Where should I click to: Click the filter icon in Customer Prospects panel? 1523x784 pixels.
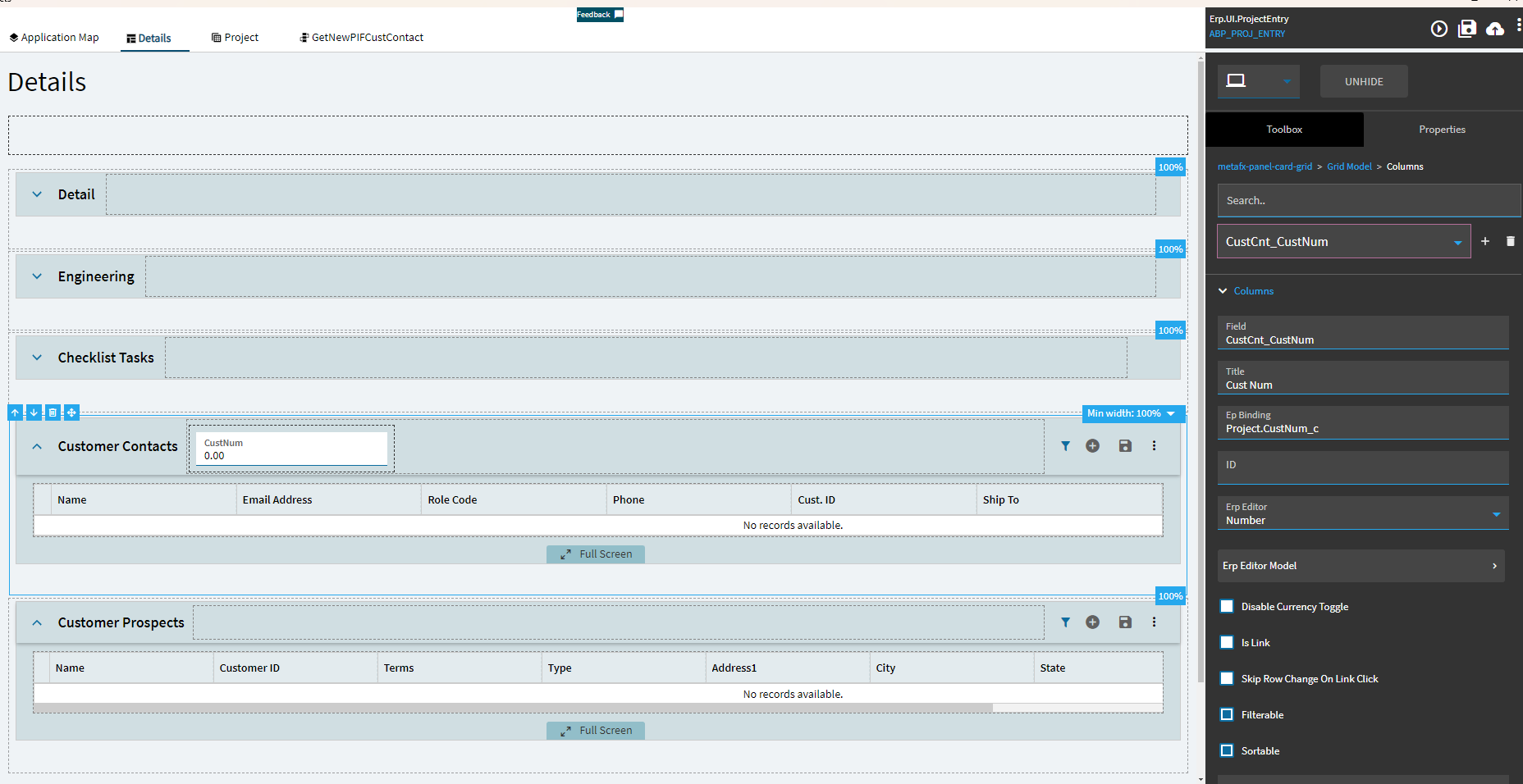pos(1065,622)
